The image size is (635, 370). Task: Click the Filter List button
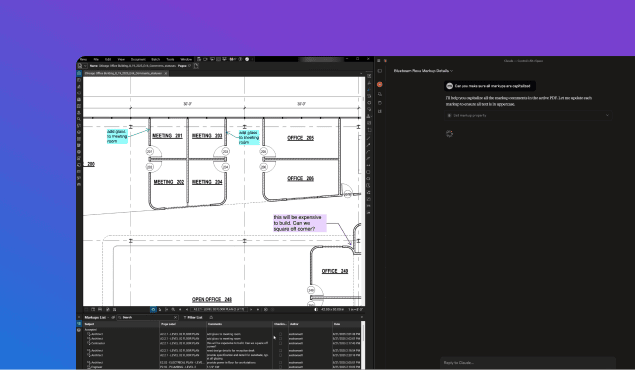tap(193, 317)
